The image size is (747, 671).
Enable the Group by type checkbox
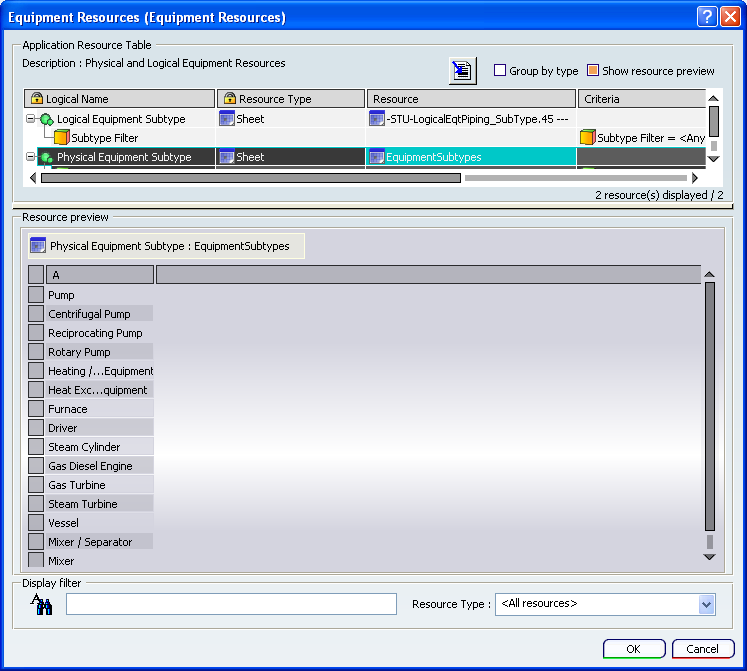coord(500,71)
